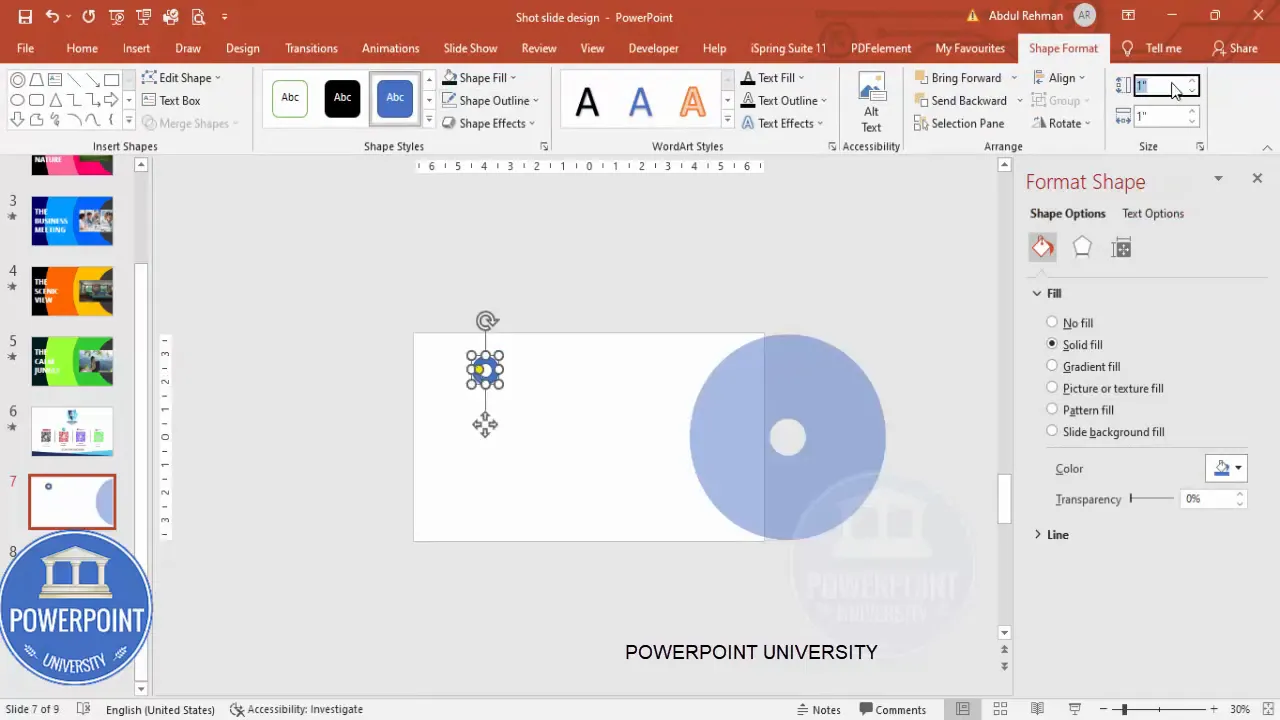This screenshot has width=1280, height=720.
Task: Switch to Slide Sorter view icon
Action: [999, 709]
